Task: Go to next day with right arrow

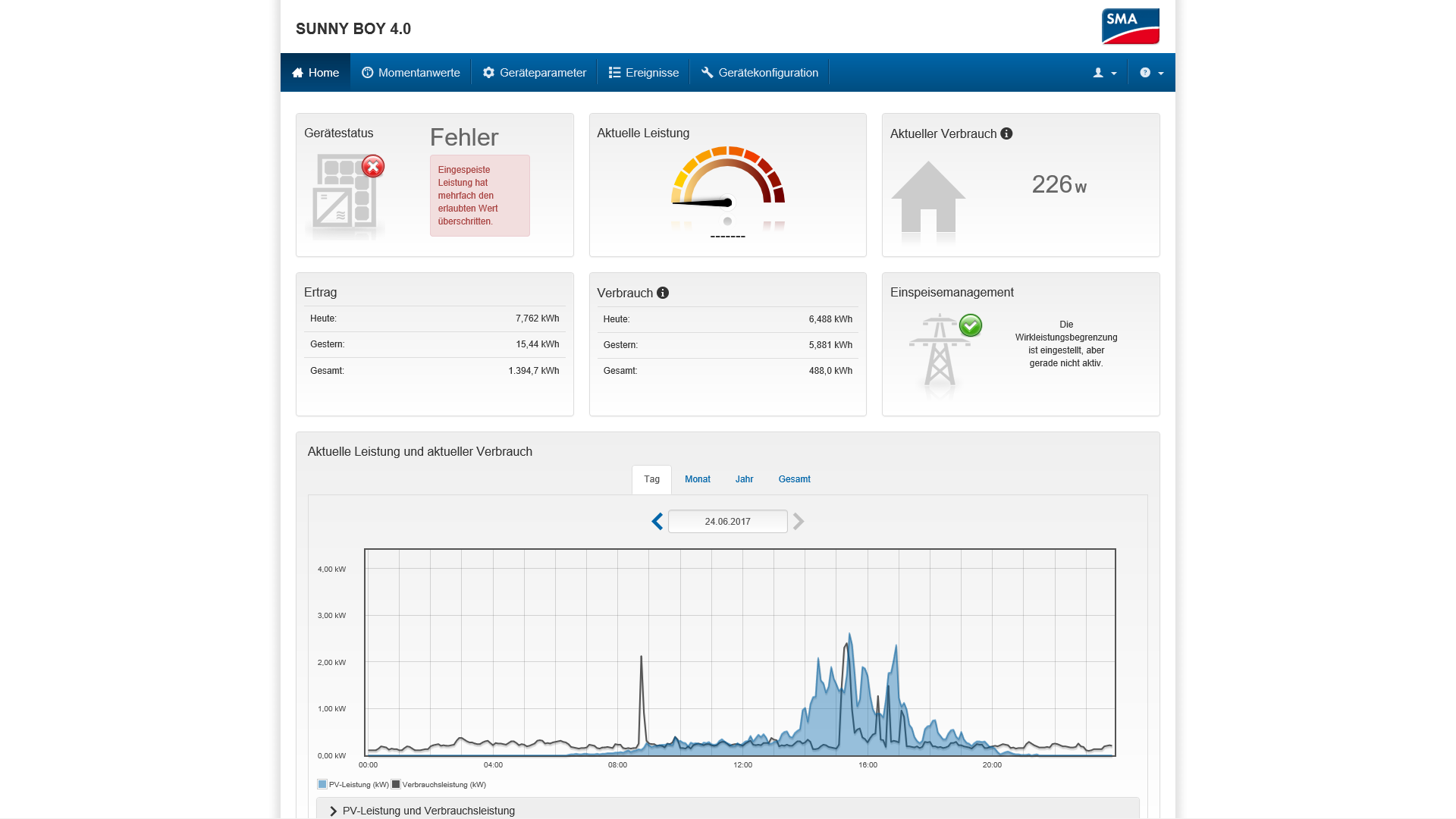Action: [799, 522]
